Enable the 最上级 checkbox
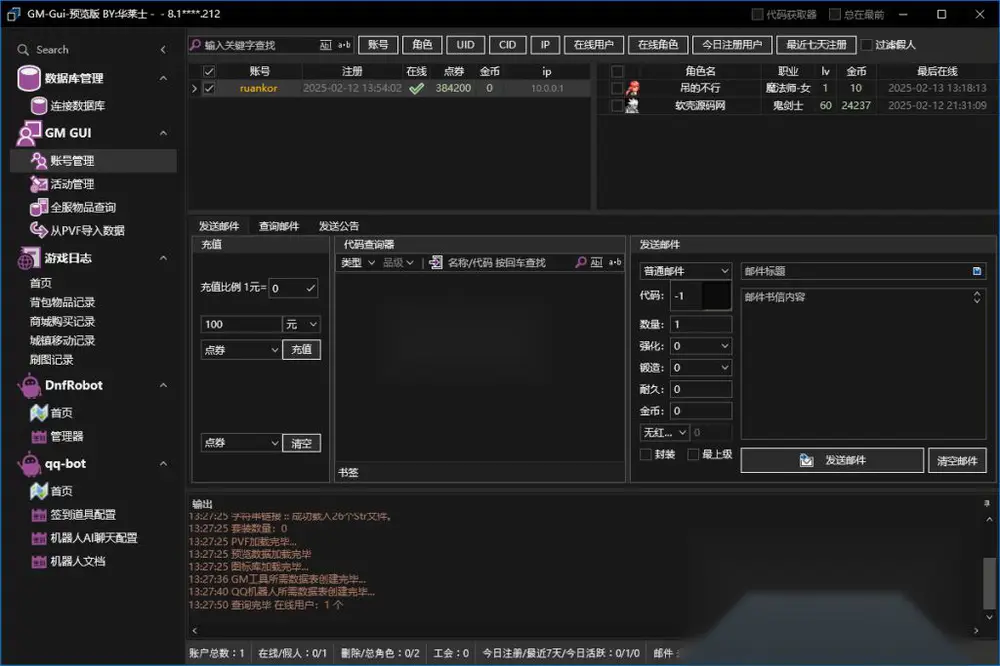 click(693, 454)
